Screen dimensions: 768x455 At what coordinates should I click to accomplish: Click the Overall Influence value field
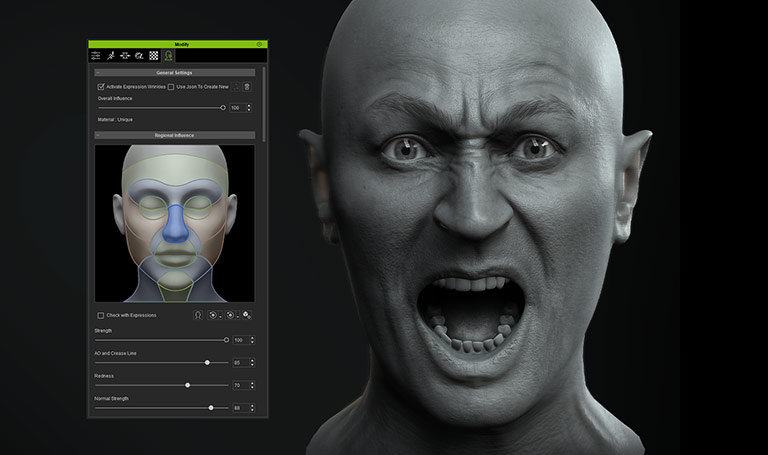click(237, 107)
